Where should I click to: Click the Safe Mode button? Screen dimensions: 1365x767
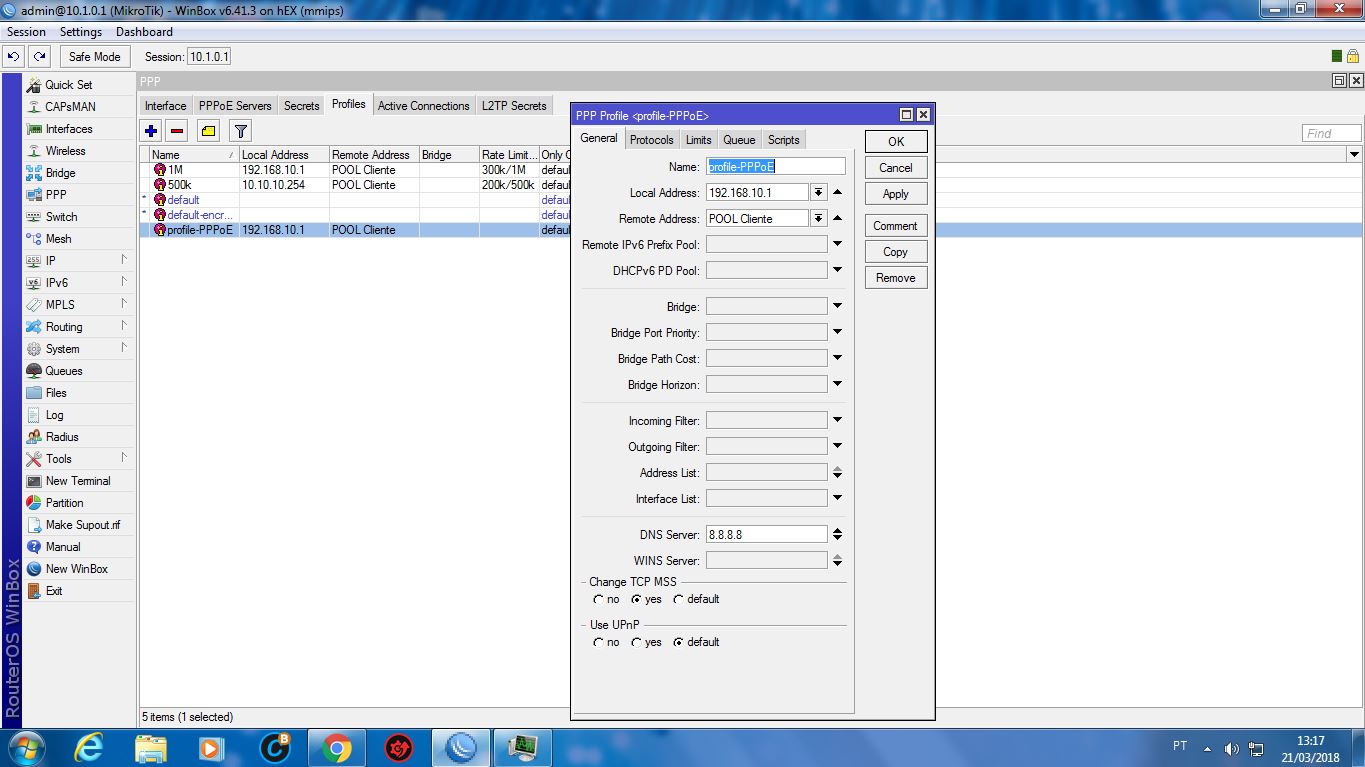click(x=94, y=57)
